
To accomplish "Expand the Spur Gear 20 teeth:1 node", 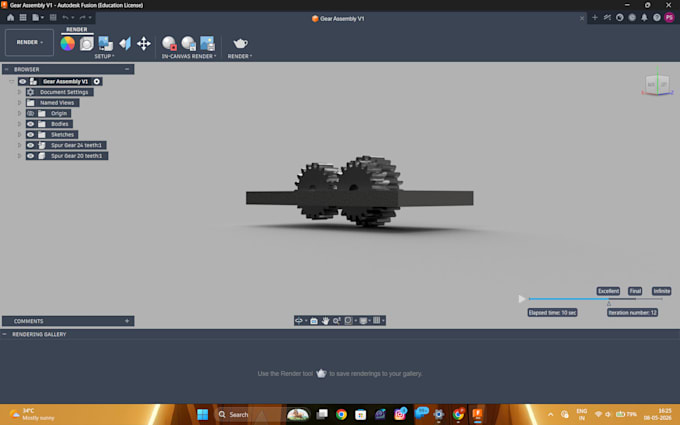I will pyautogui.click(x=19, y=156).
